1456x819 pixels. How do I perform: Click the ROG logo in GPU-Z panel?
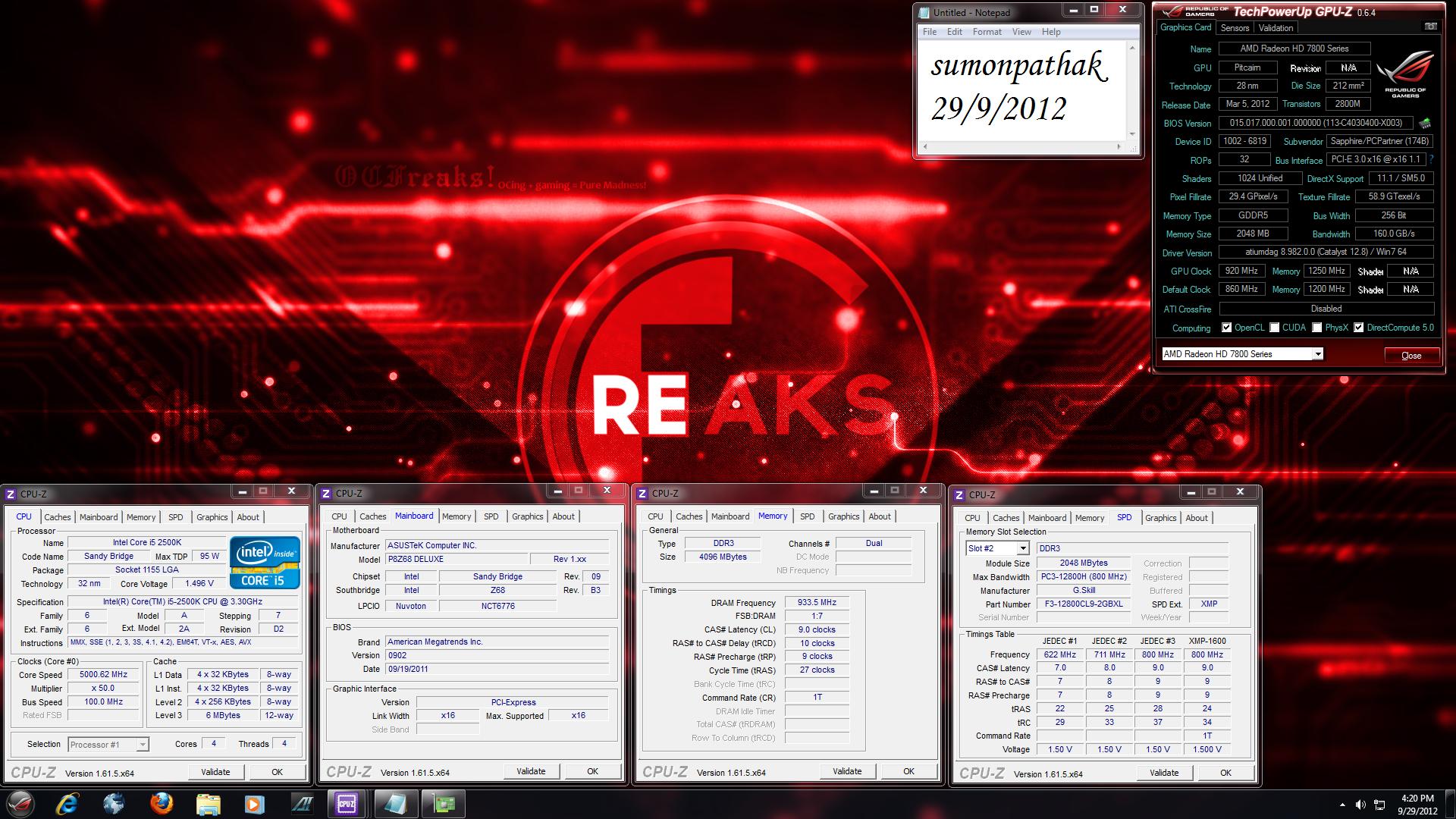(1405, 74)
